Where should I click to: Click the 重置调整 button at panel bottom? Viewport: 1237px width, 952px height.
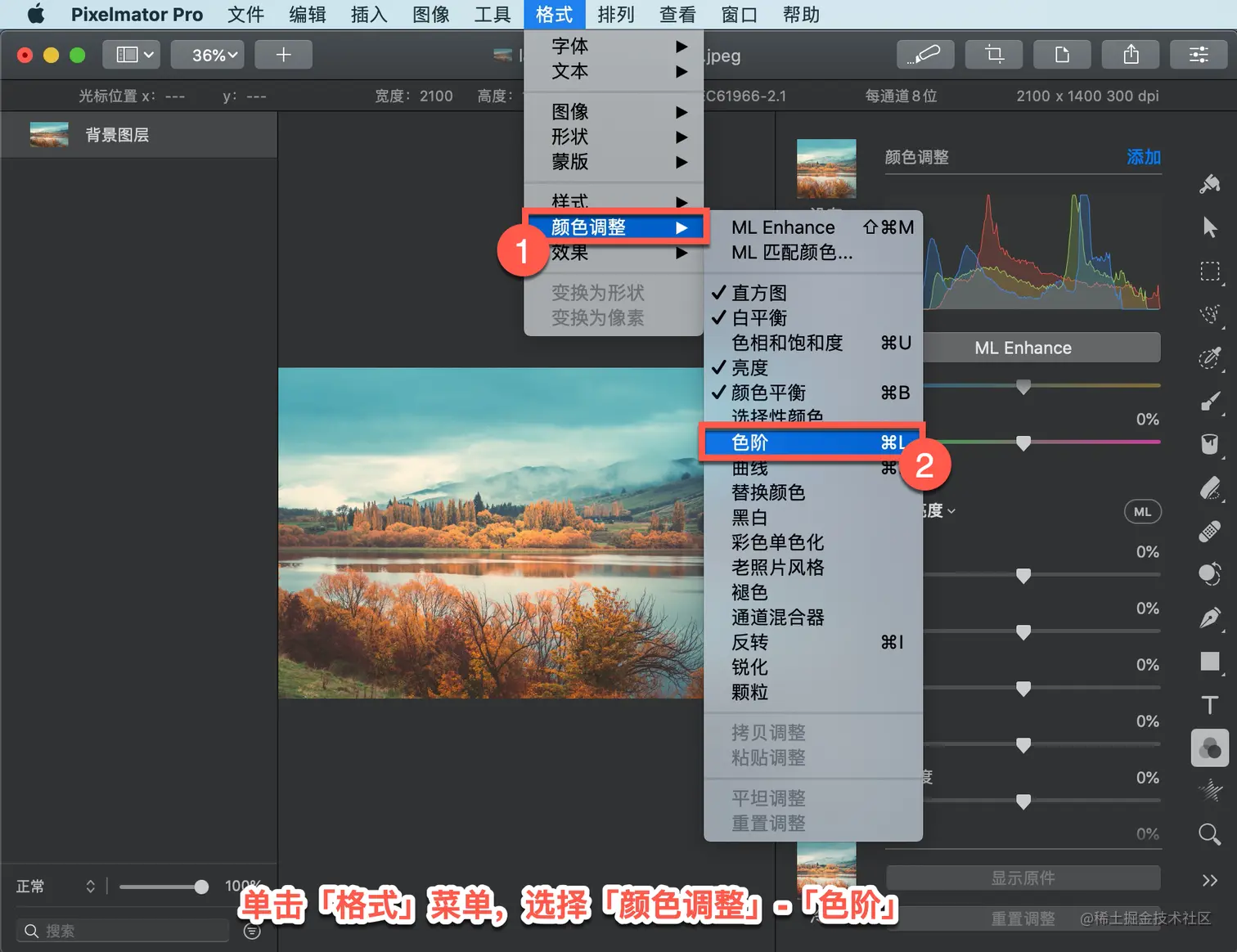point(1023,918)
